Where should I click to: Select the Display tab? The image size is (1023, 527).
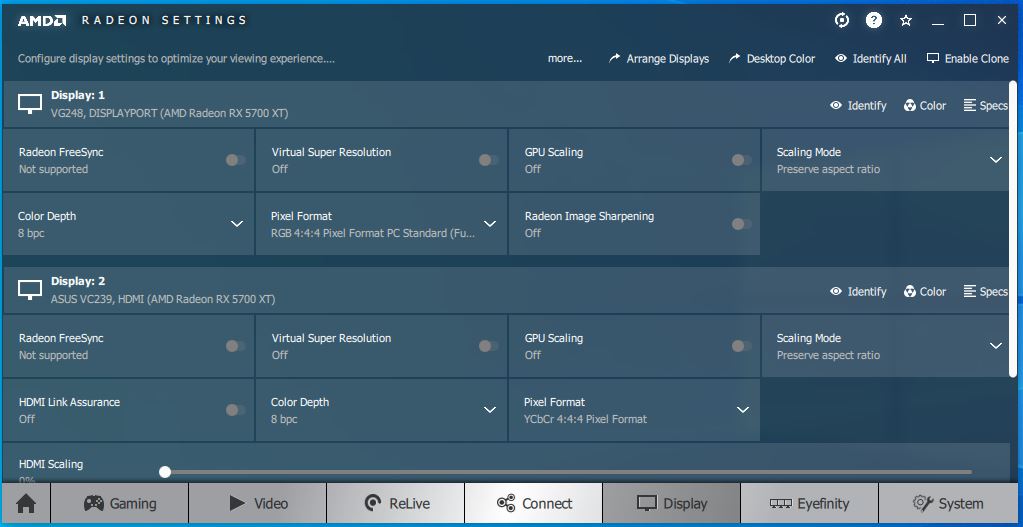point(671,503)
